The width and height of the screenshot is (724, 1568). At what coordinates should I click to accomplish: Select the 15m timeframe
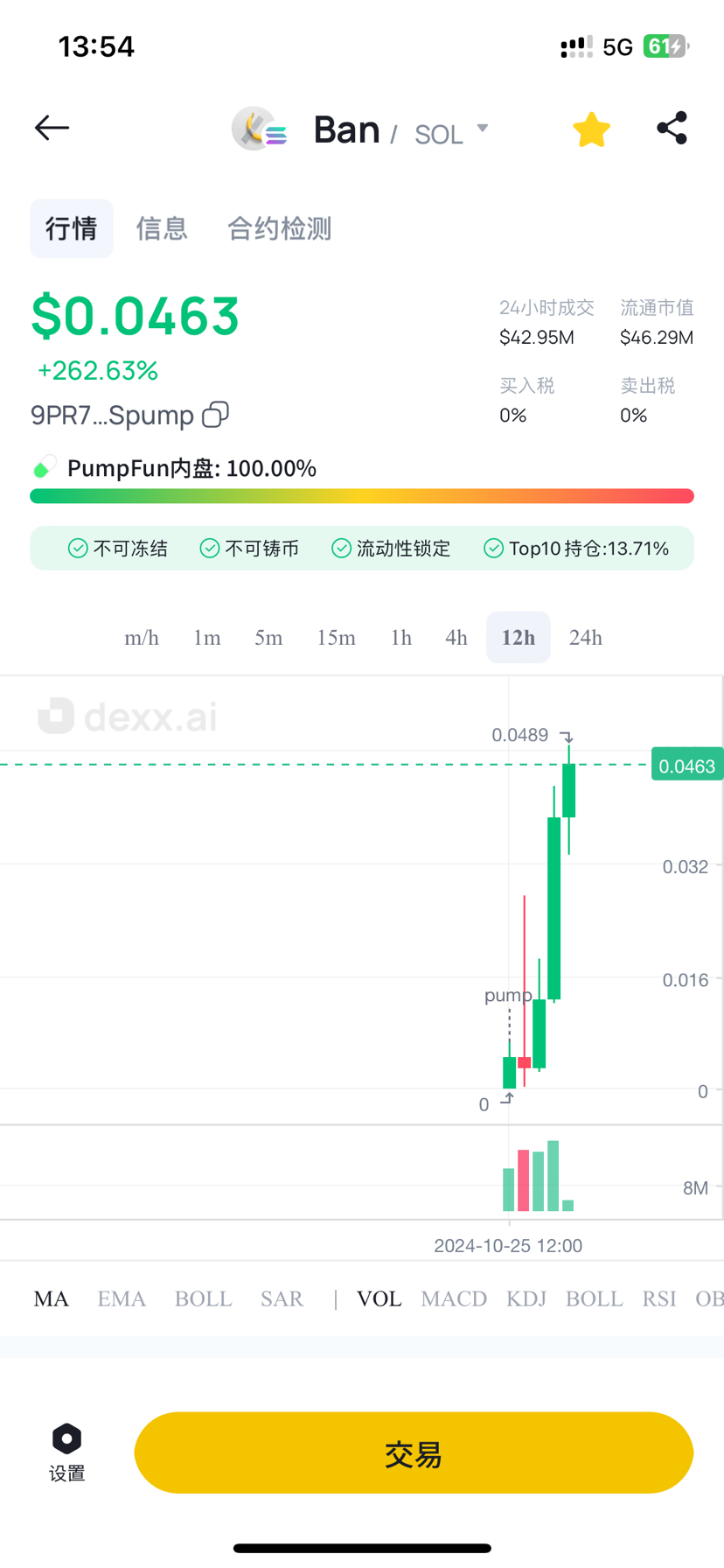(x=336, y=638)
